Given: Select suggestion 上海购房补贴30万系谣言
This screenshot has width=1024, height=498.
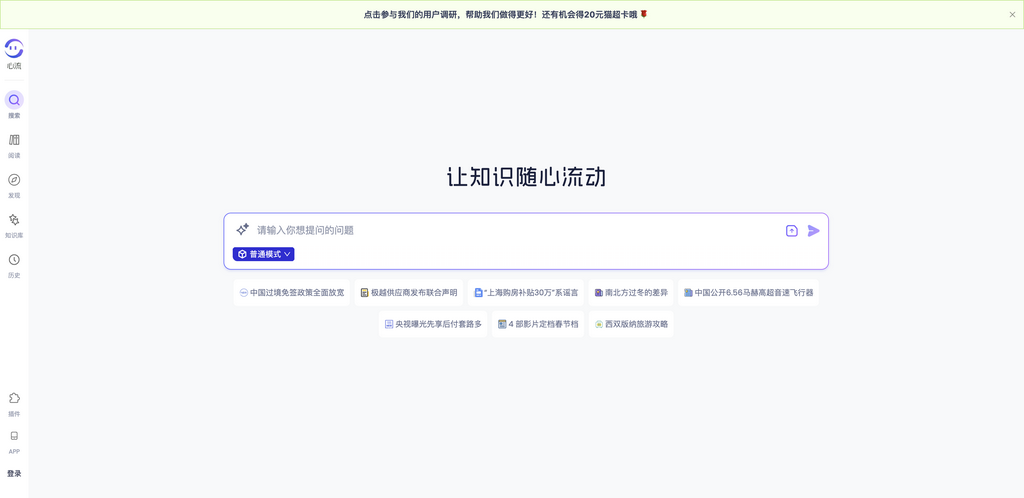Looking at the screenshot, I should tap(526, 292).
